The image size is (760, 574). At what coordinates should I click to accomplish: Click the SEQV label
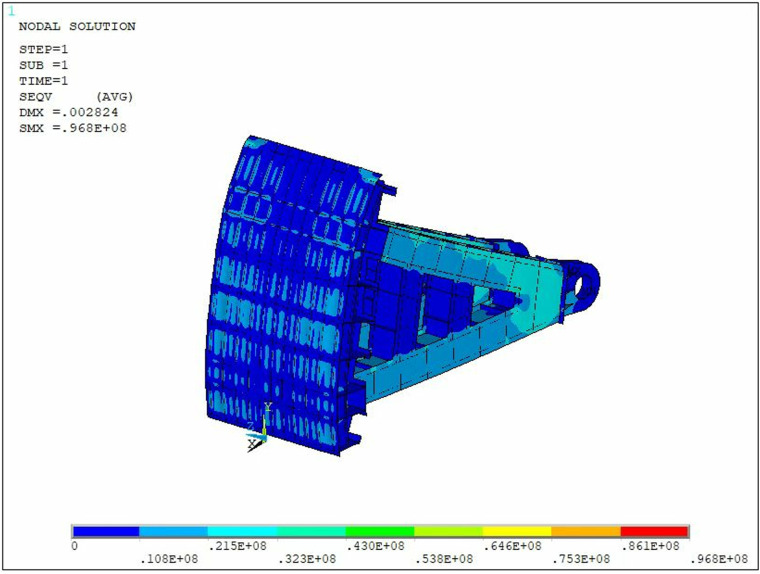(35, 96)
